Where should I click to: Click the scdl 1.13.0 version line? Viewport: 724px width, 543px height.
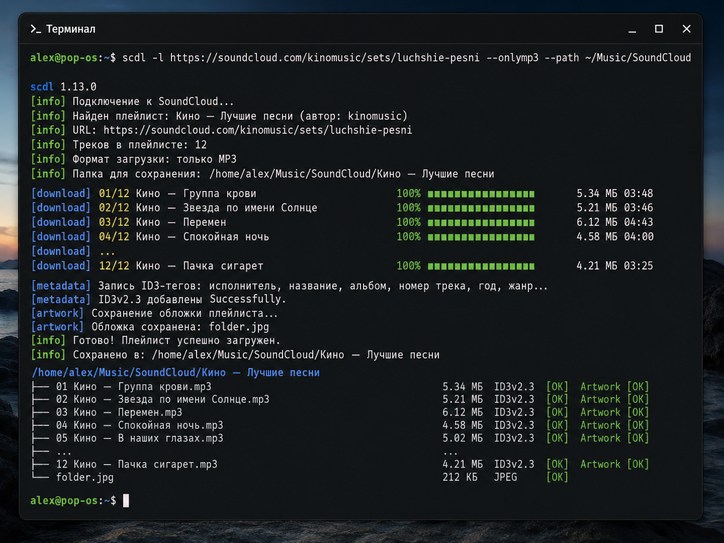[x=63, y=87]
